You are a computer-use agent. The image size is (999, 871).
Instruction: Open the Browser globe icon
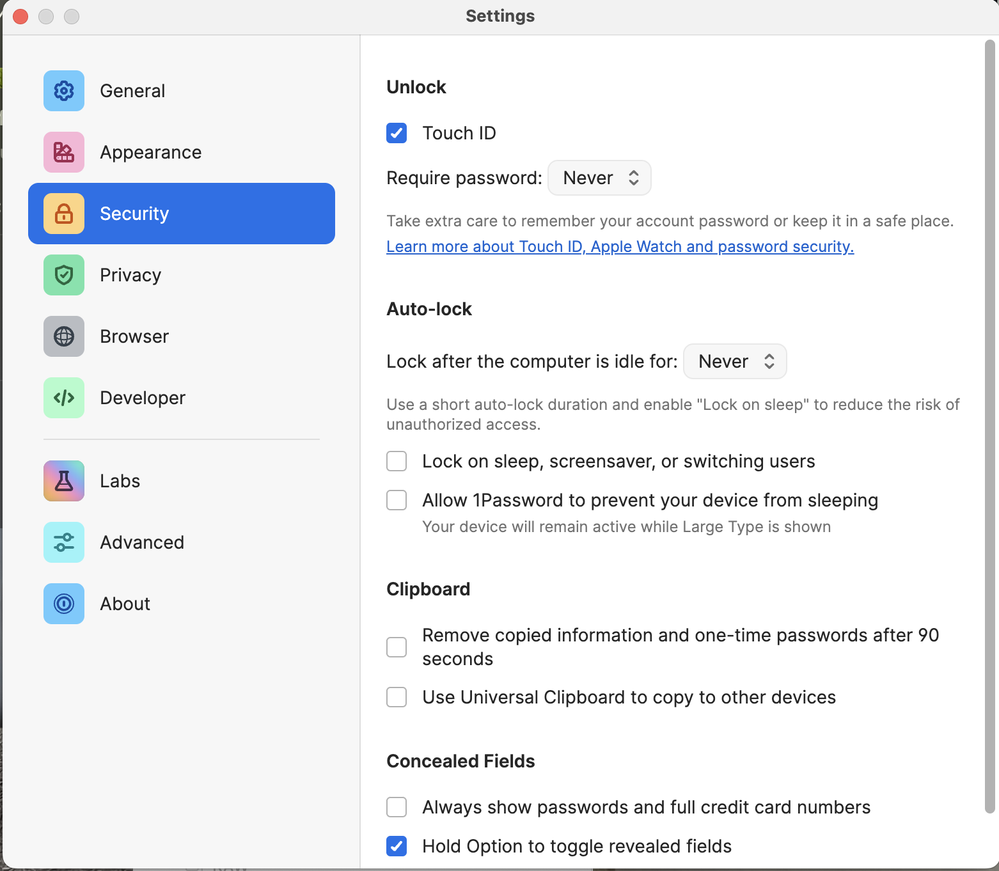coord(64,336)
